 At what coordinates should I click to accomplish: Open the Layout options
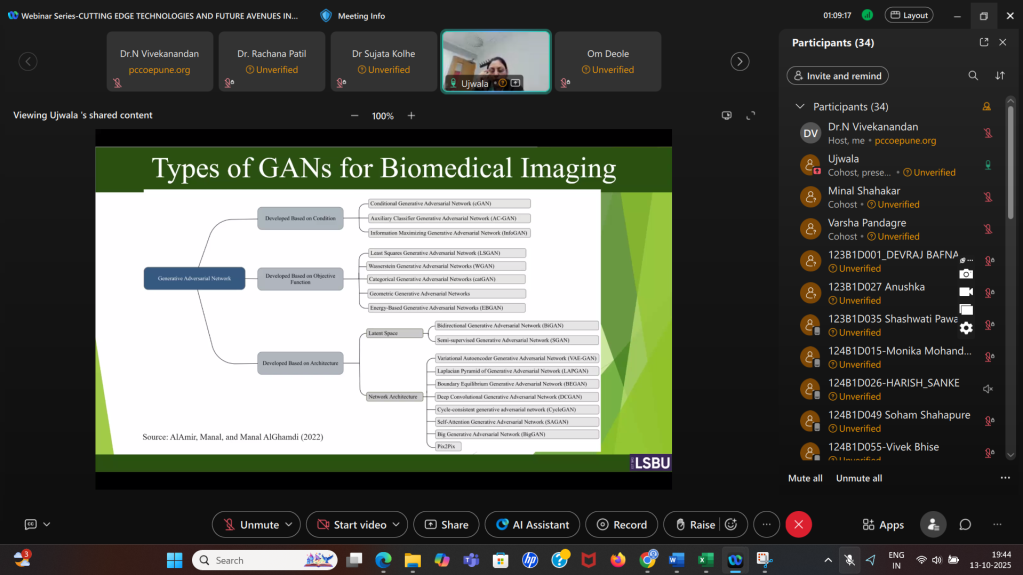coord(908,15)
